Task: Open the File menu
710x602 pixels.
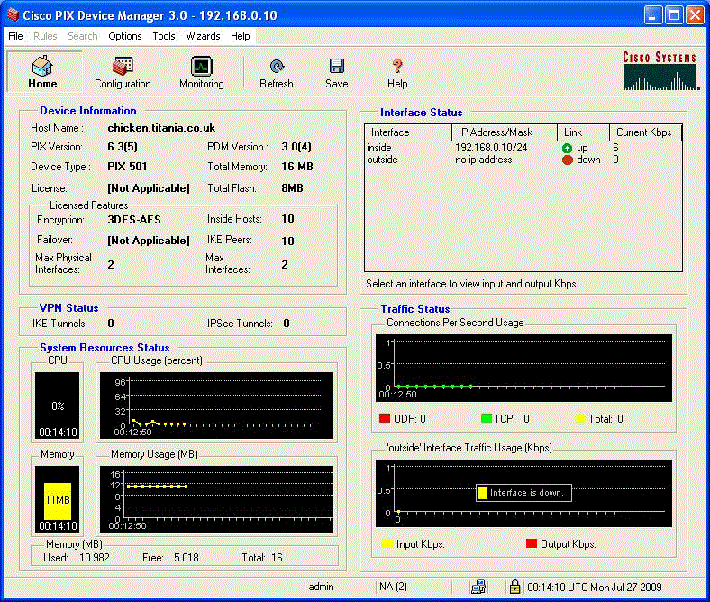Action: pyautogui.click(x=16, y=36)
